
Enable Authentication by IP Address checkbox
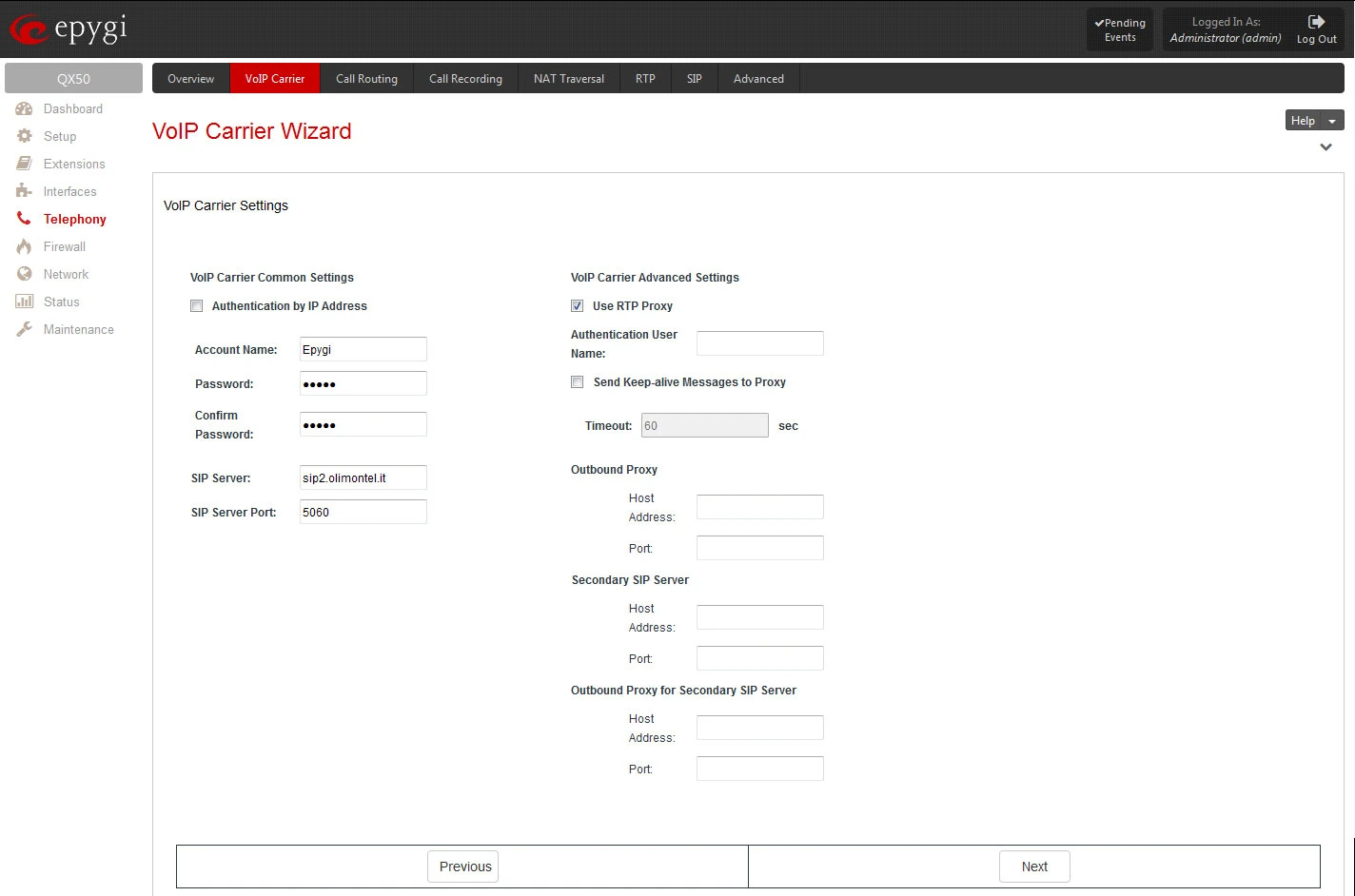click(x=197, y=306)
